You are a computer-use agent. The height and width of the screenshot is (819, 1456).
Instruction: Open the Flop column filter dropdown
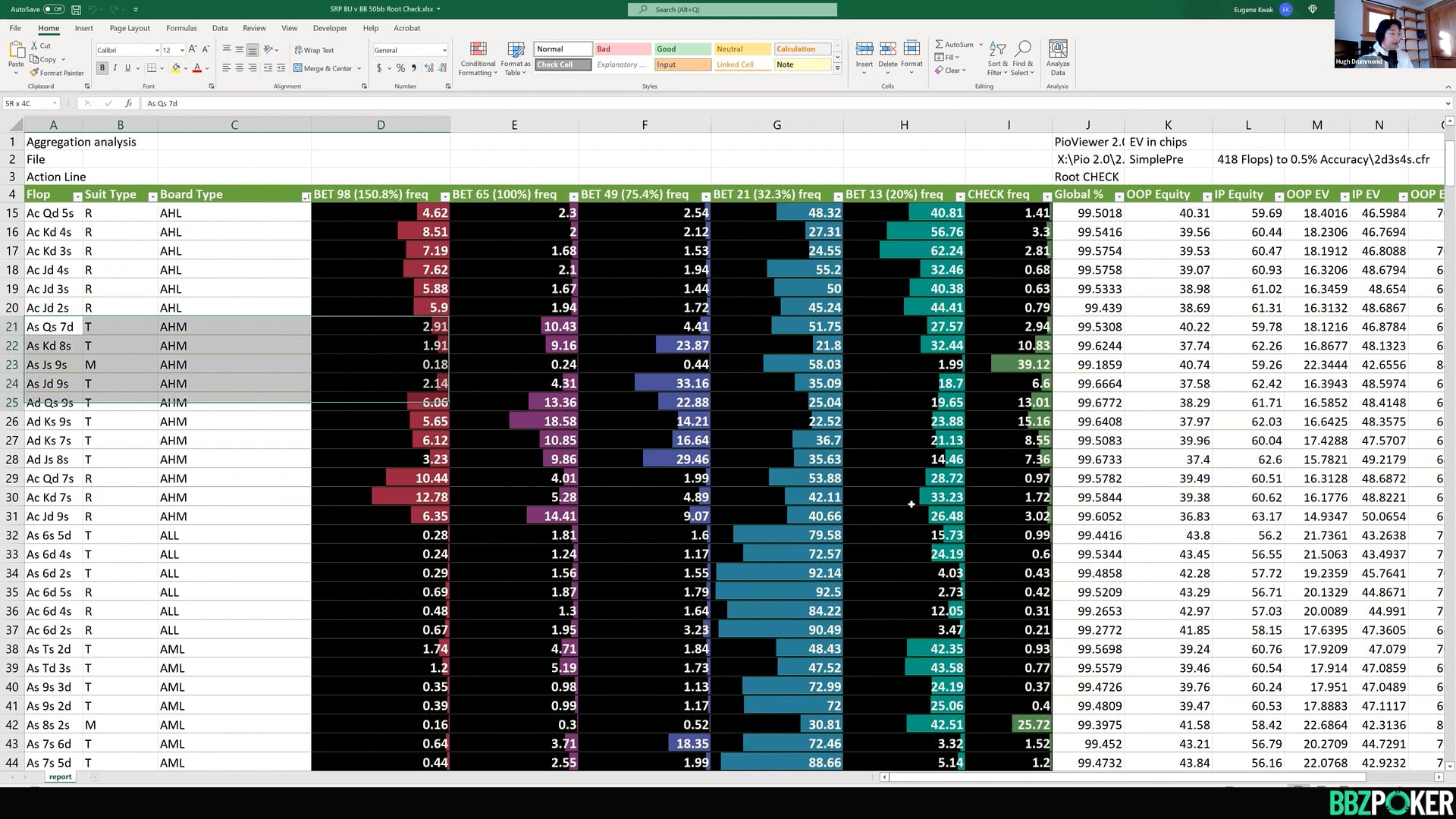click(x=77, y=196)
